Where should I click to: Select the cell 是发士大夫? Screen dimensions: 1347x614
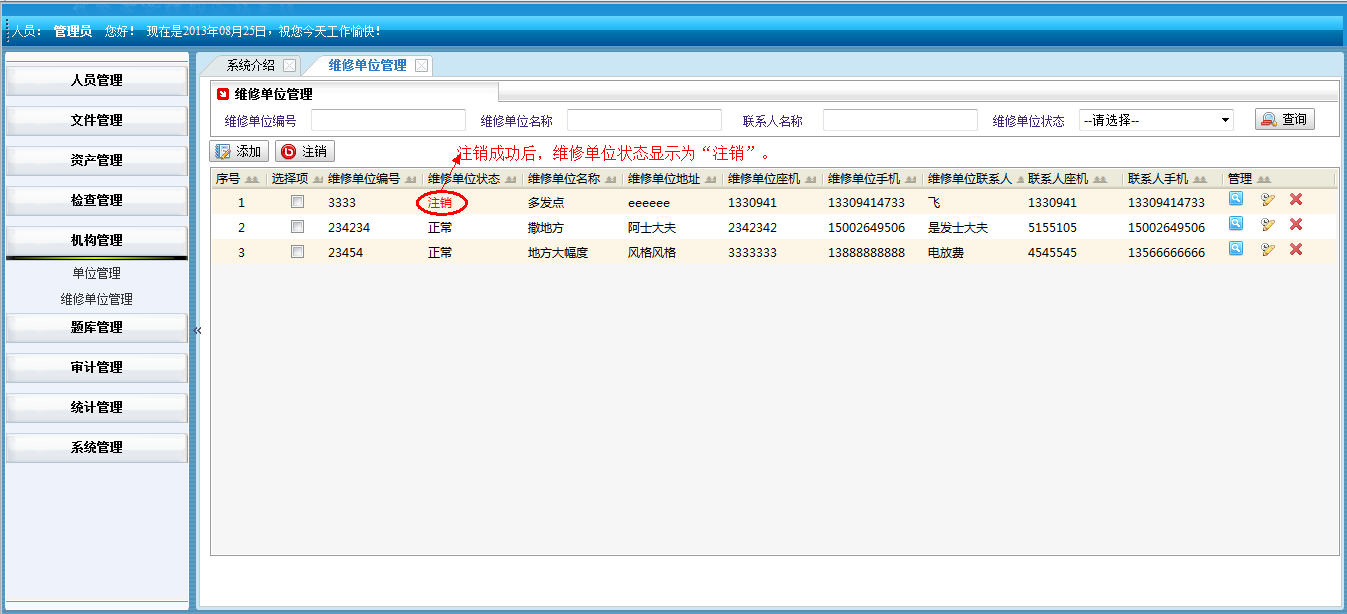click(958, 228)
